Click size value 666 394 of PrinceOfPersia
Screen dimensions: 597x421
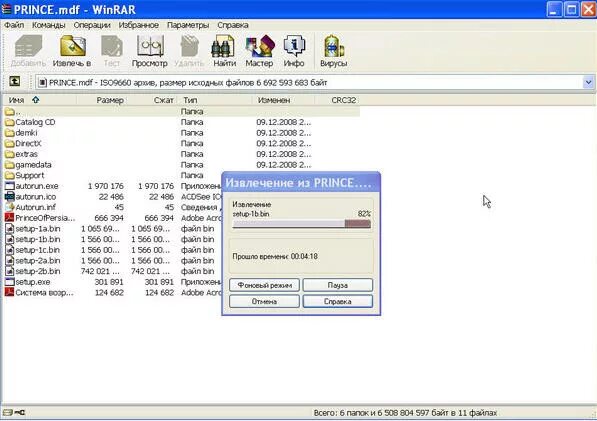[x=109, y=218]
